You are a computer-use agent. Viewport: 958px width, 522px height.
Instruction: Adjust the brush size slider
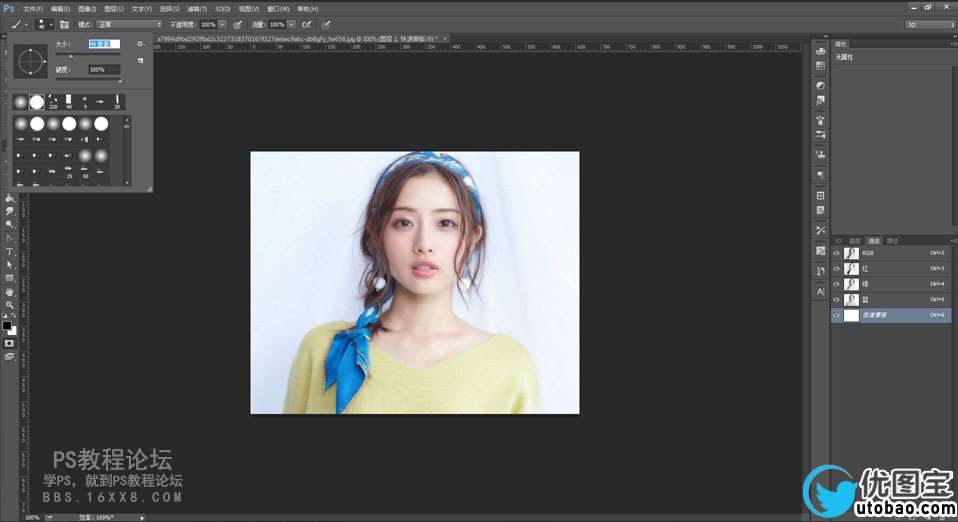(71, 56)
